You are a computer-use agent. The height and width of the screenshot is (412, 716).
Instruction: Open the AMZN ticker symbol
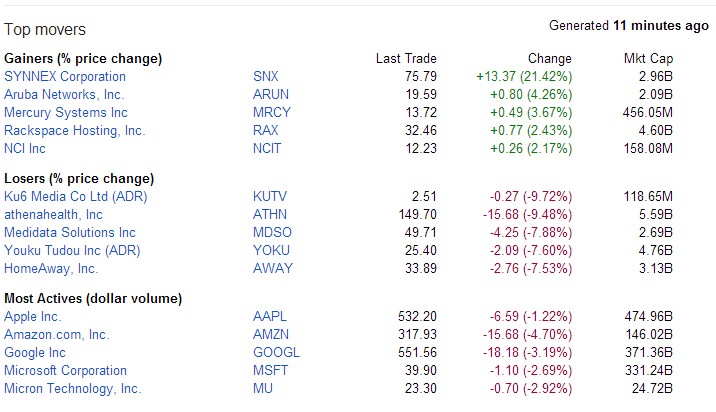click(271, 334)
